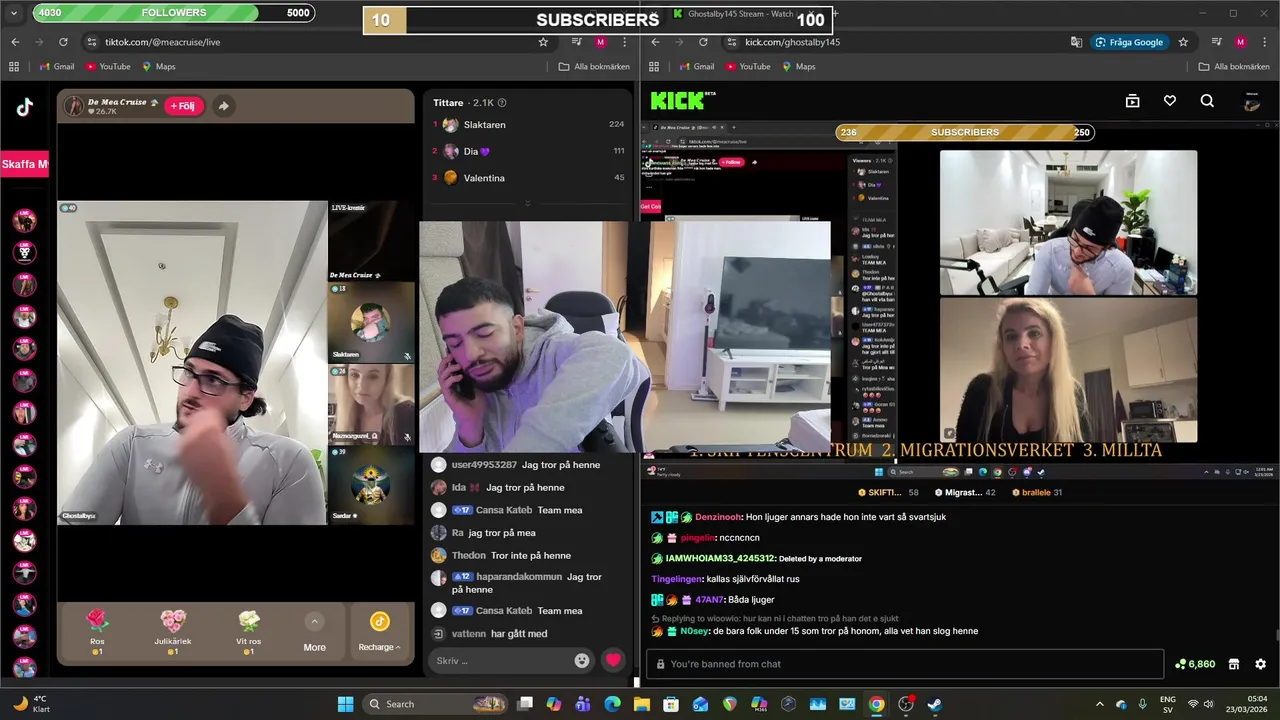Click the TikTok logo in left window
The image size is (1280, 720).
(24, 108)
